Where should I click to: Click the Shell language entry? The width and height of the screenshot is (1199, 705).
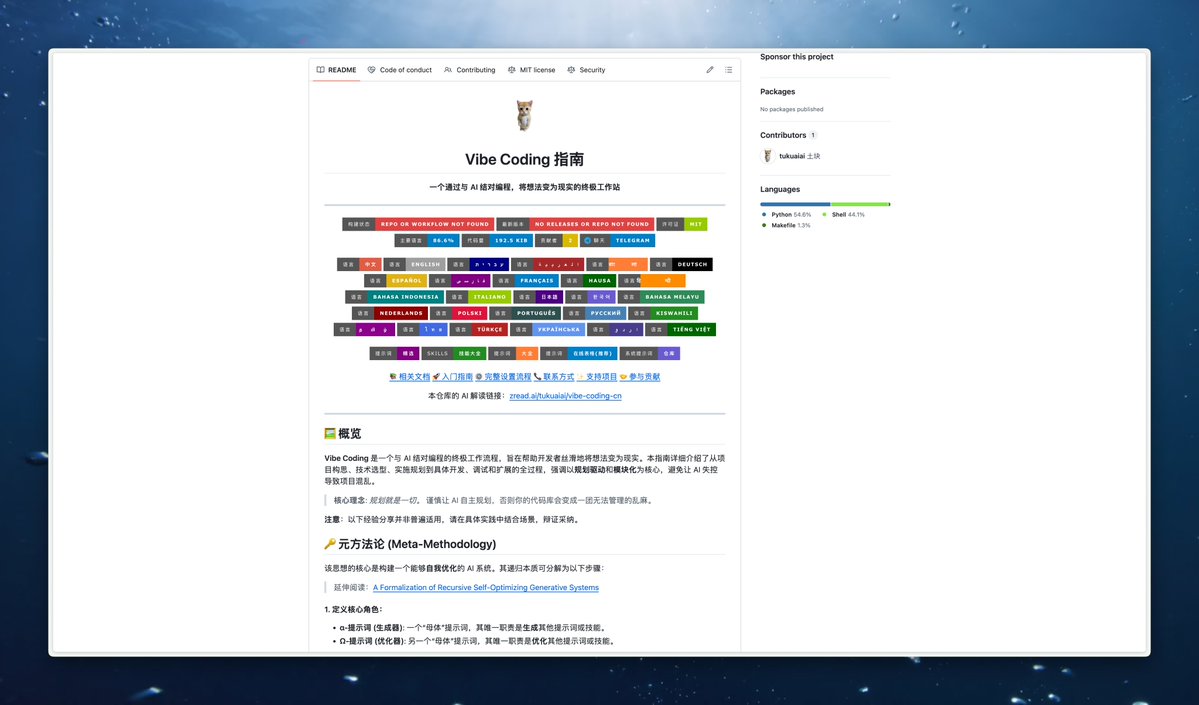point(843,215)
